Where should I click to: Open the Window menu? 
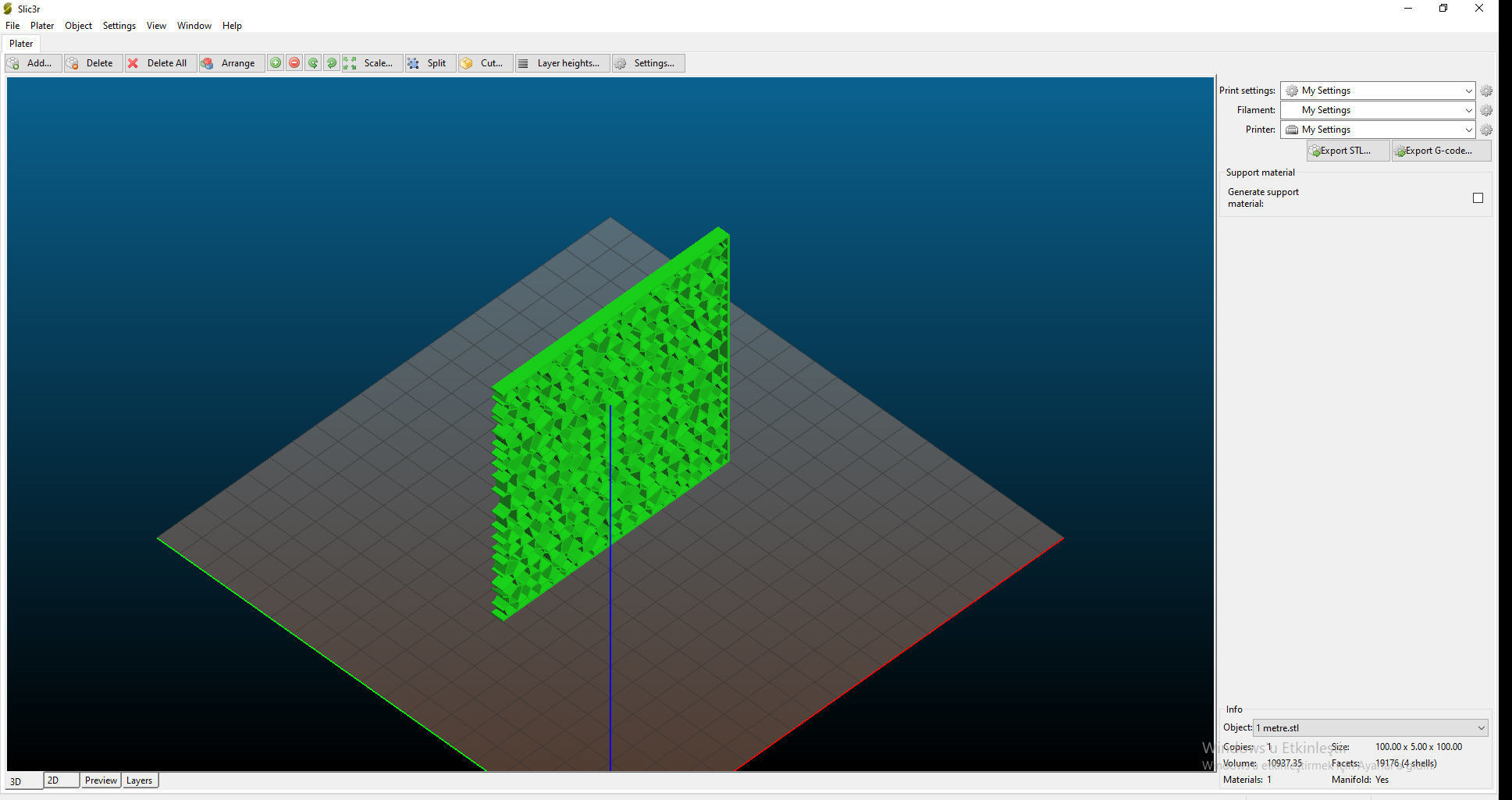coord(194,26)
